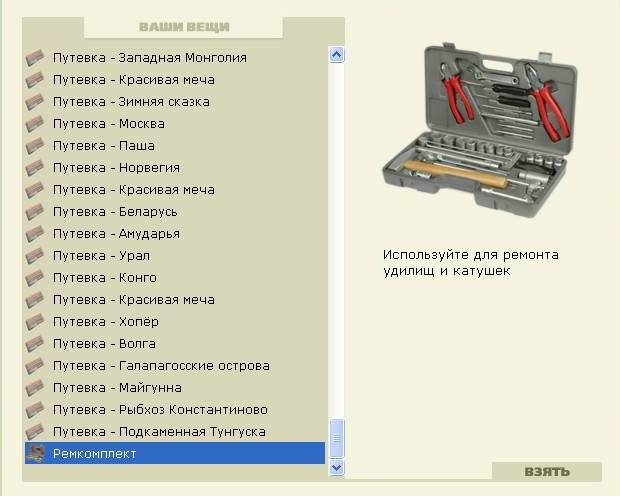The height and width of the screenshot is (496, 620).
Task: Open the ВАШИ ВЕЩИ tab
Action: click(184, 27)
